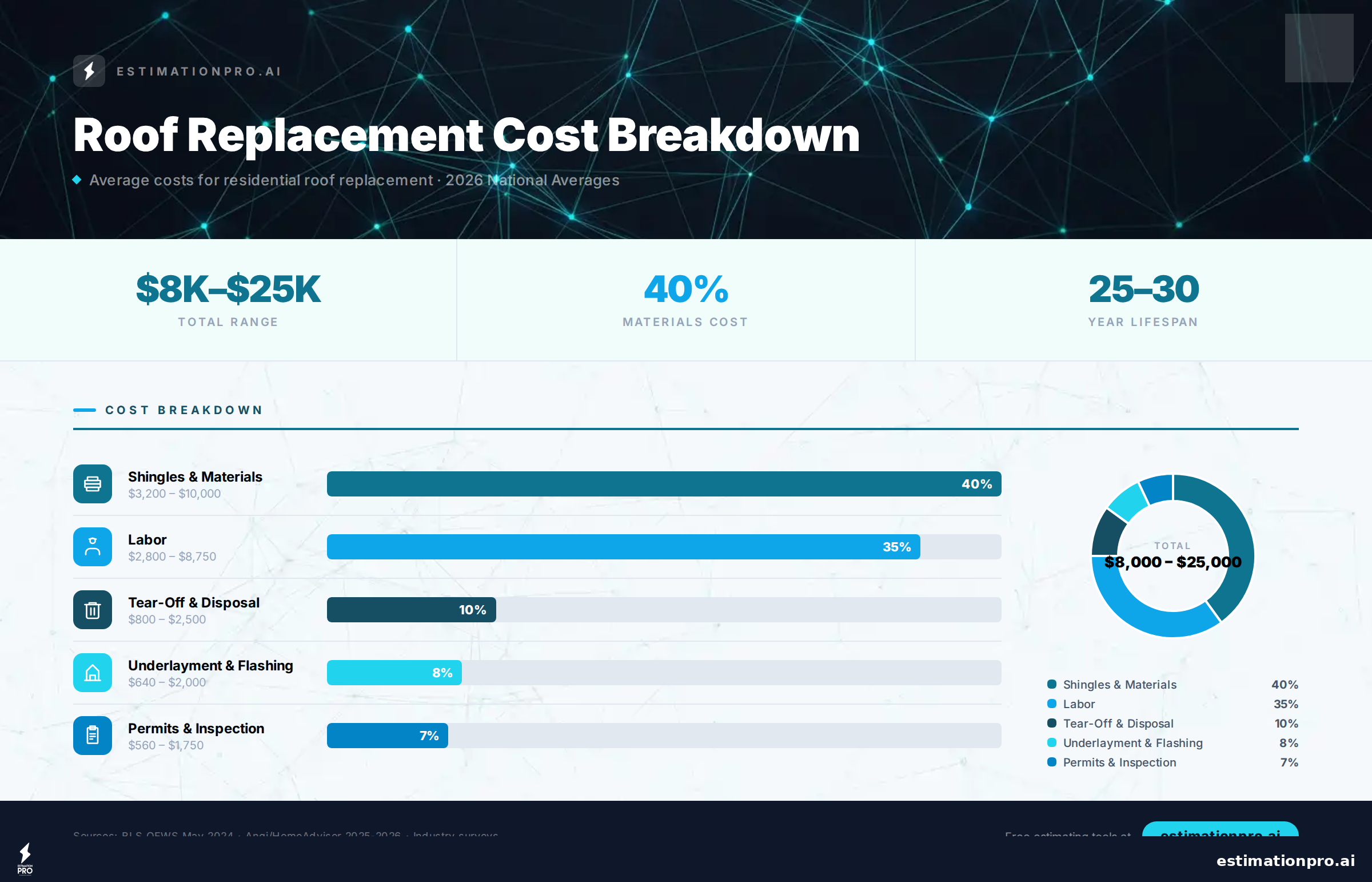Select the house icon for Underlayment & Flashing
The height and width of the screenshot is (882, 1372).
point(92,673)
